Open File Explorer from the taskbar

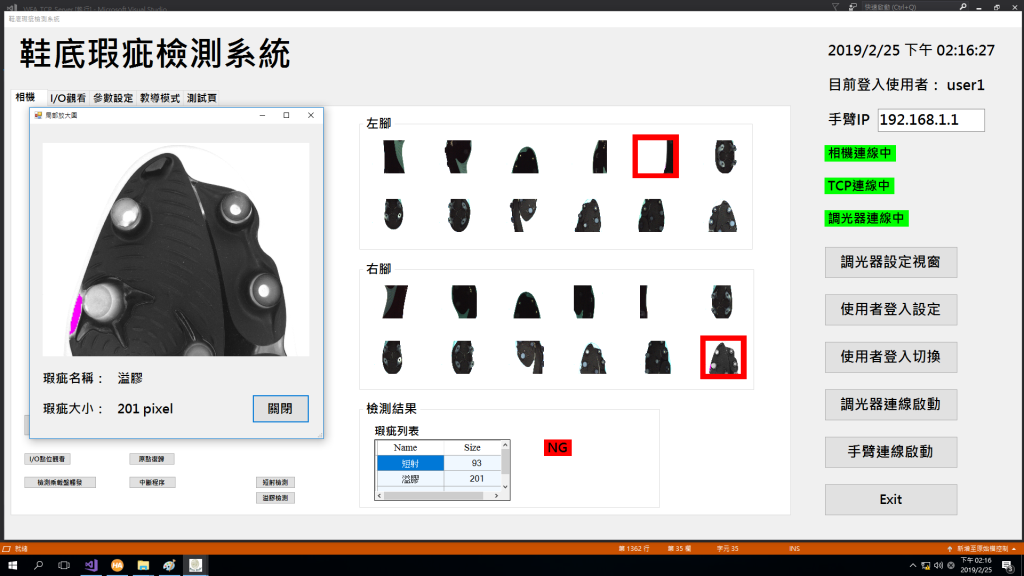[x=143, y=565]
